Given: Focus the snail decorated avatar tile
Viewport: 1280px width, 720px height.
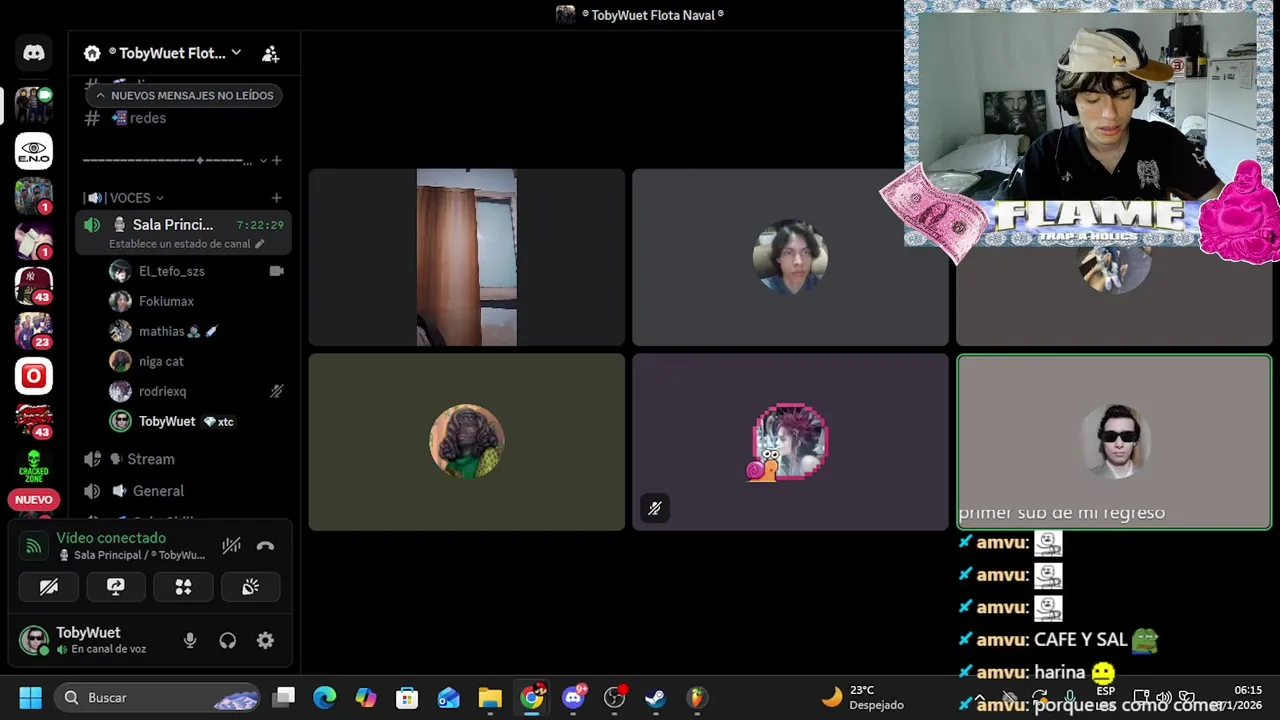Looking at the screenshot, I should [x=790, y=442].
